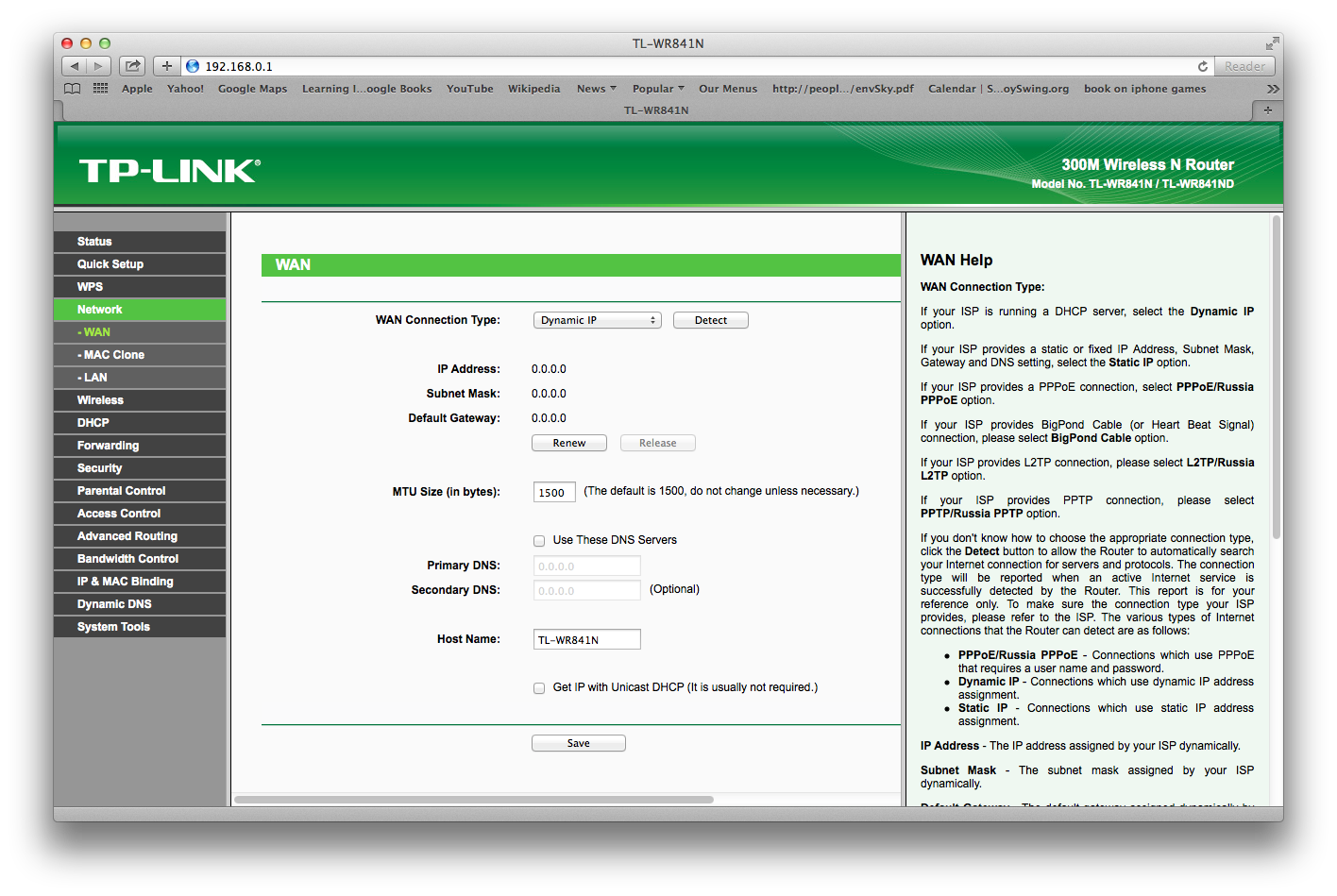1337x896 pixels.
Task: Open the Share button in toolbar
Action: tap(133, 66)
